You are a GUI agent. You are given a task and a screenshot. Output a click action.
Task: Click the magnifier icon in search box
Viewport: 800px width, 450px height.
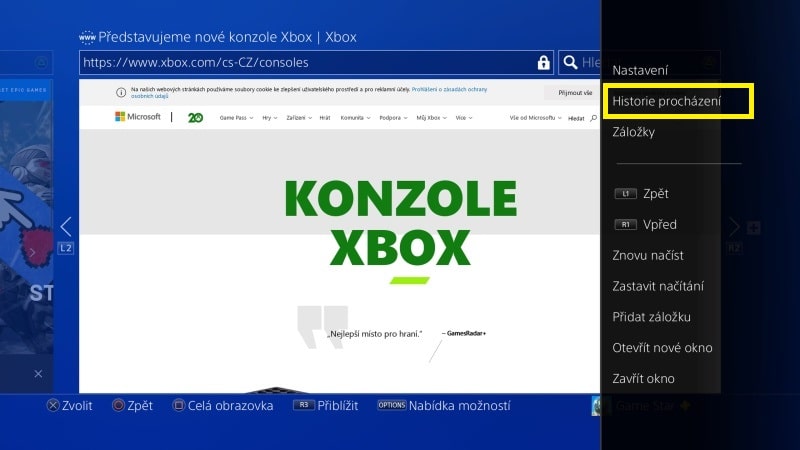click(x=570, y=62)
